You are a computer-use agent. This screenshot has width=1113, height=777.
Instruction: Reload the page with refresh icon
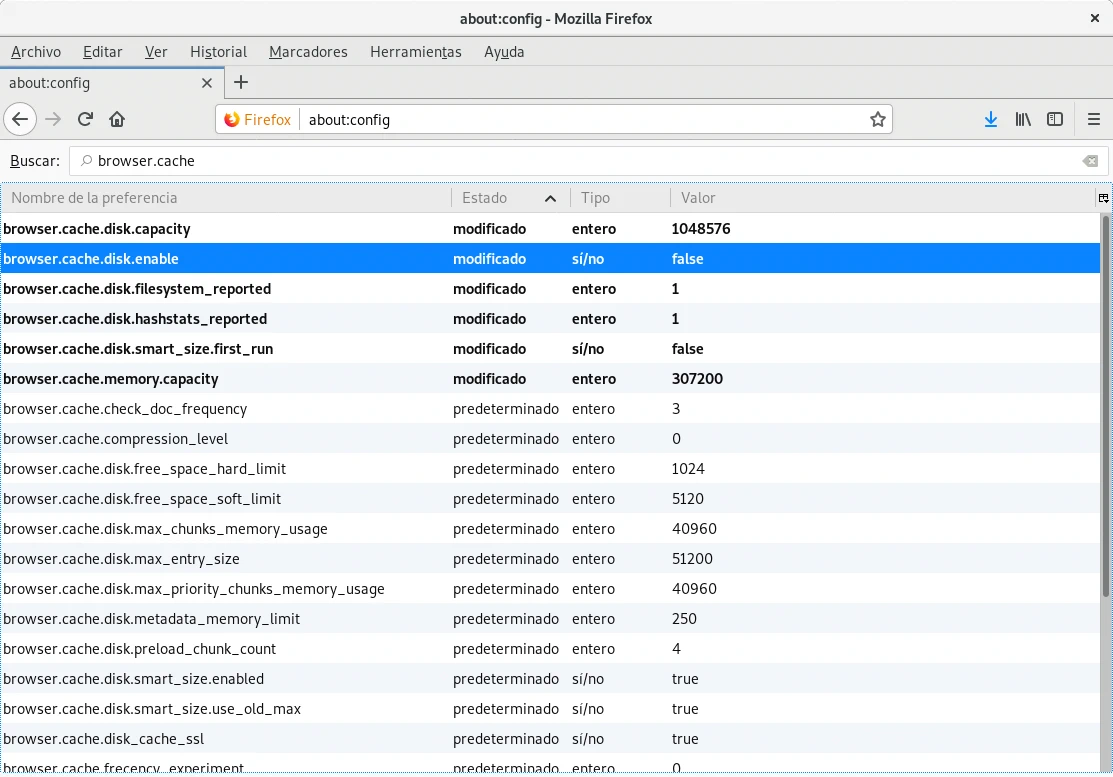pyautogui.click(x=85, y=119)
